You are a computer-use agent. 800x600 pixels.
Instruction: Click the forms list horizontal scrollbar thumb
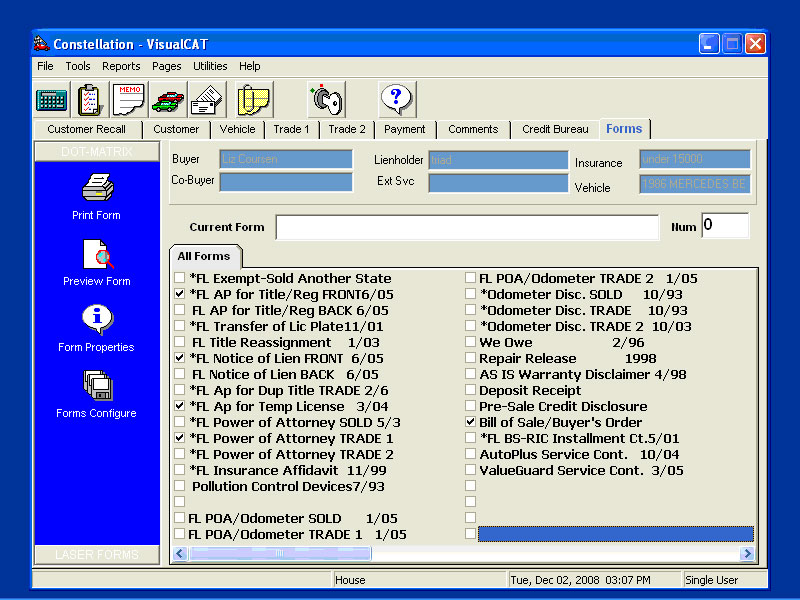pos(280,553)
